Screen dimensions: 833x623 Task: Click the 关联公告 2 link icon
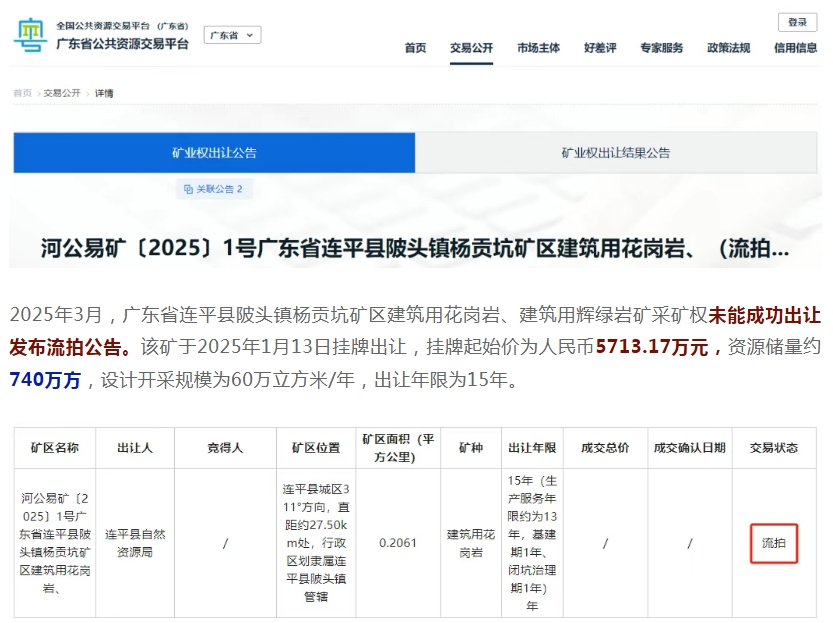pyautogui.click(x=213, y=189)
